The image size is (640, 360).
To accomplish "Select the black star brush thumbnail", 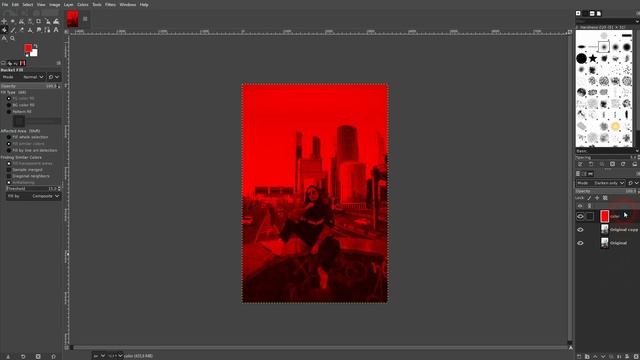I will pos(593,58).
